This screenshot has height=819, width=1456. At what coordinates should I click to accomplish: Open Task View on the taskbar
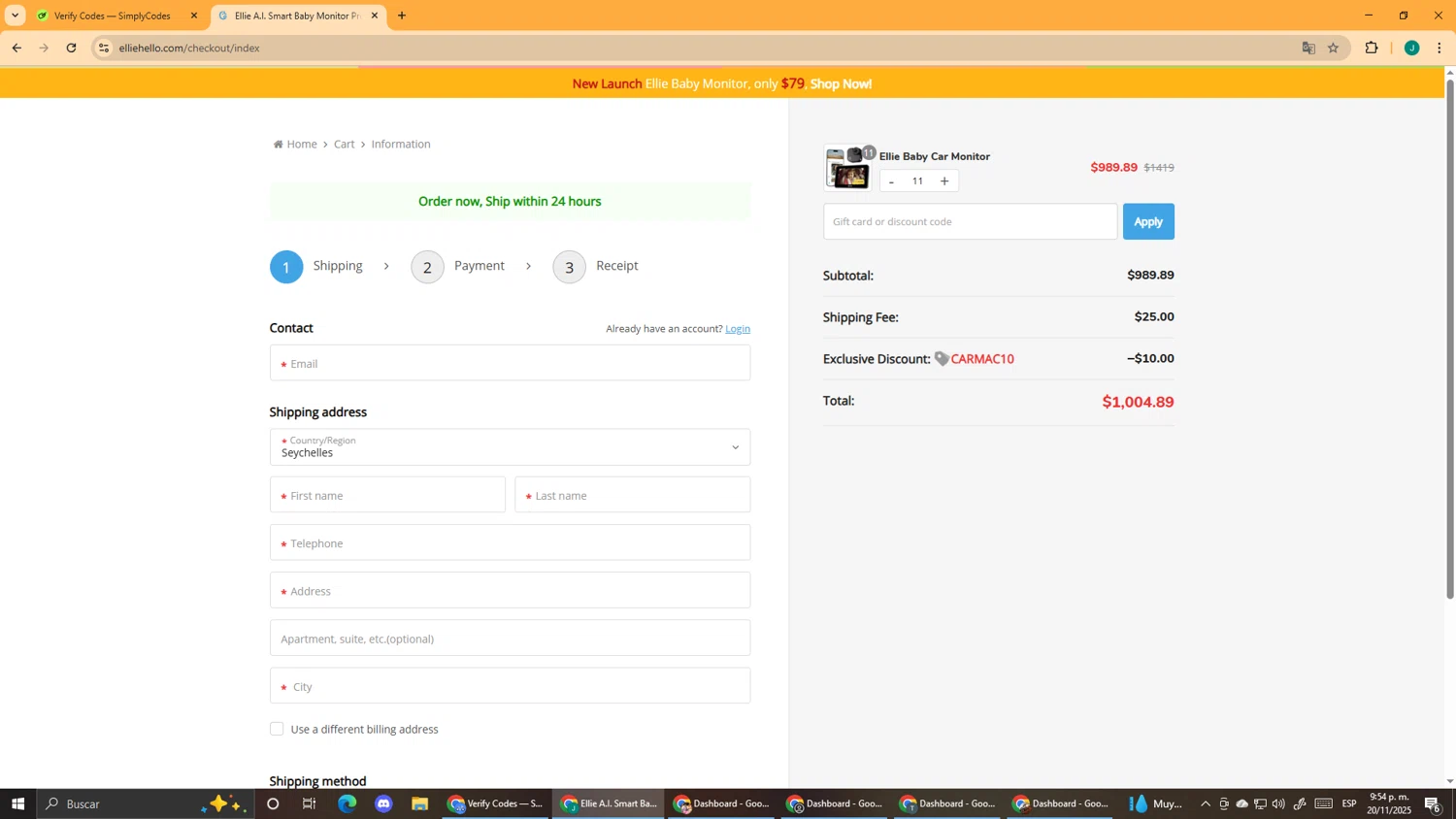click(x=310, y=803)
